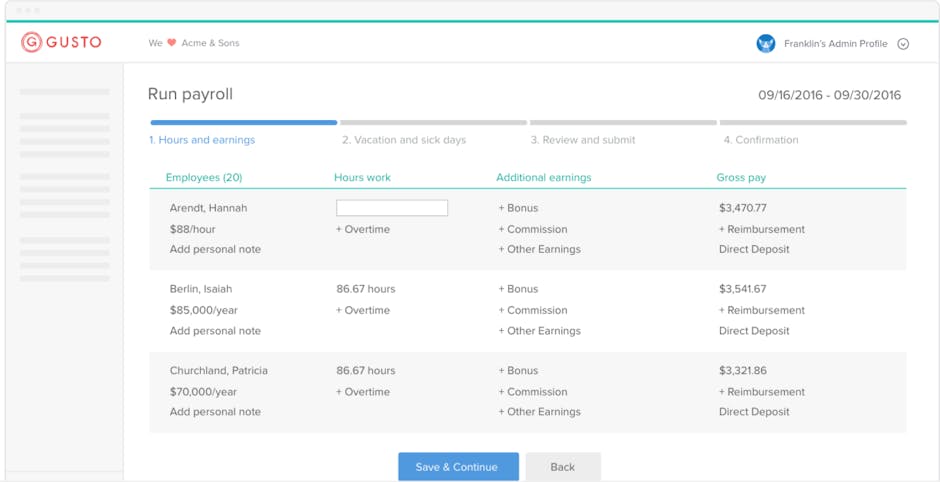Add Overtime for Hannah Arendt
The height and width of the screenshot is (482, 940).
(x=363, y=229)
